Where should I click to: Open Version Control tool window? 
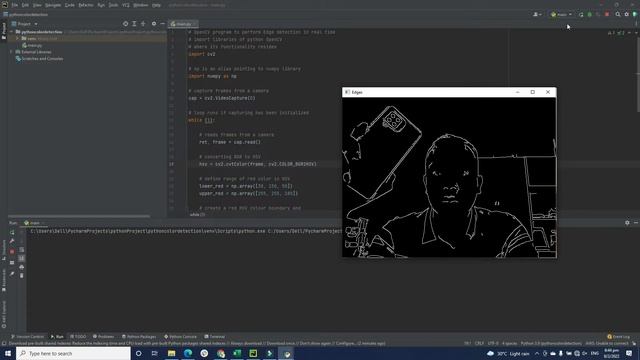[x=27, y=337]
